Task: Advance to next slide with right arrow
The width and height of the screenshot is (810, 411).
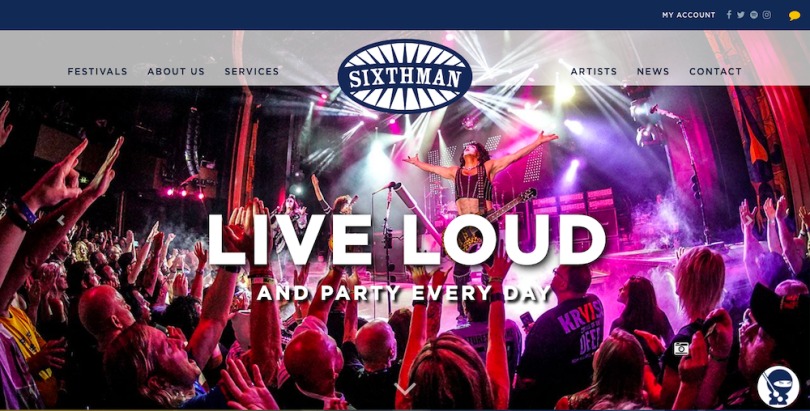Action: (x=749, y=221)
